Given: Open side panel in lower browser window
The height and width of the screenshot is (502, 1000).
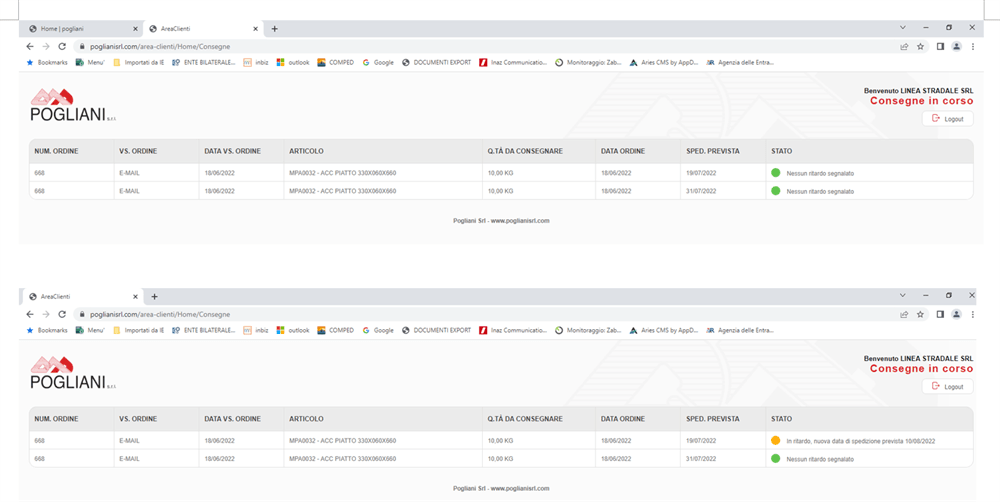Looking at the screenshot, I should tap(940, 314).
